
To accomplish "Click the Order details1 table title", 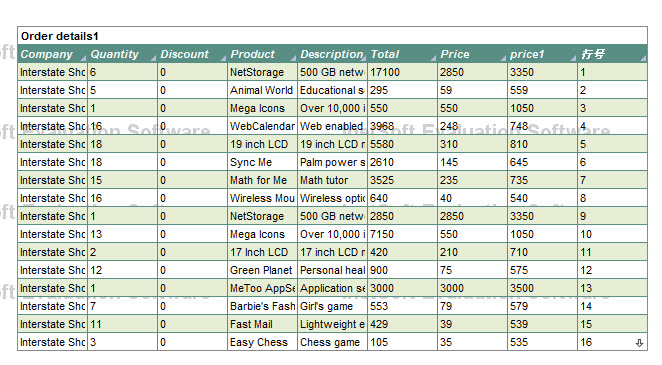I will 60,36.
